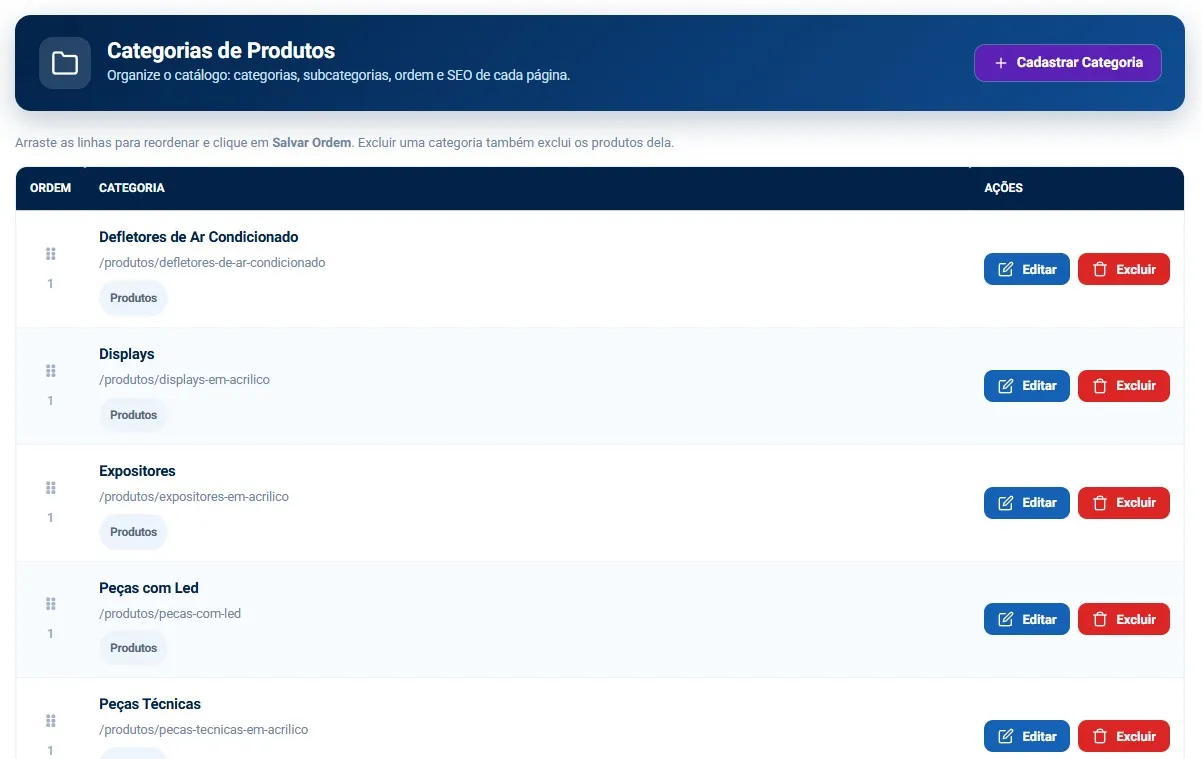
Task: Select the Defletores de Ar Condicionado title
Action: 199,237
